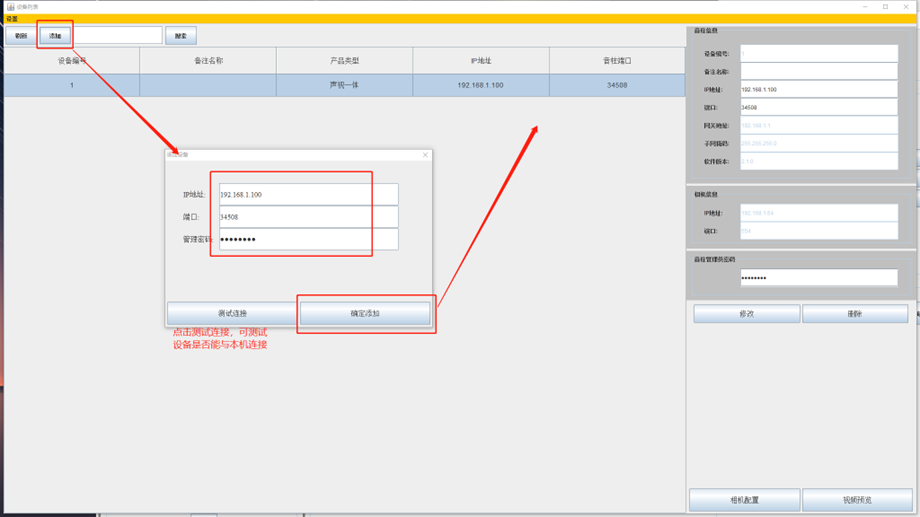Click the 备注名称 field in right panel
Image resolution: width=920 pixels, height=517 pixels.
pyautogui.click(x=818, y=72)
